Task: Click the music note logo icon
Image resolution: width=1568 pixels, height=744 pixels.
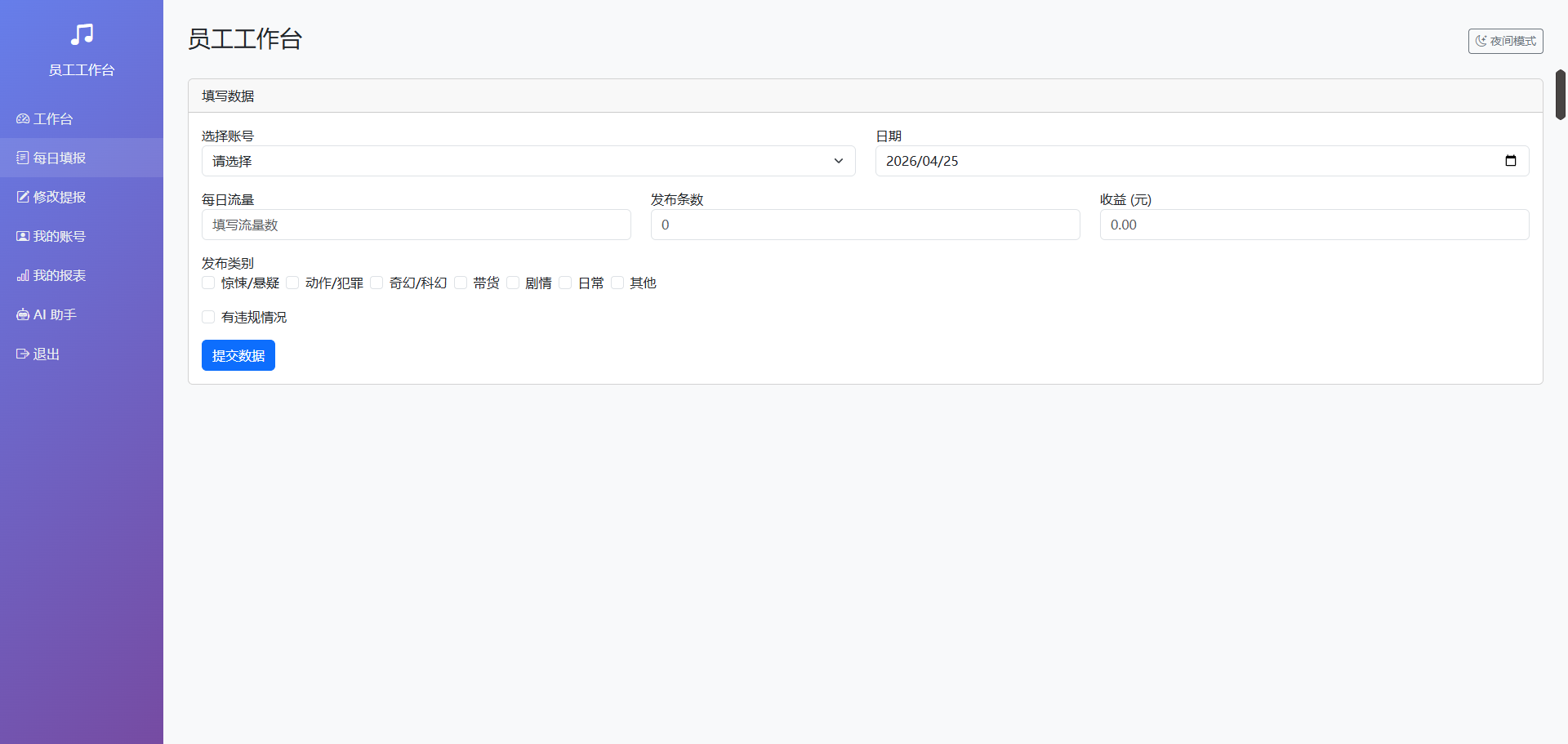Action: pyautogui.click(x=82, y=34)
